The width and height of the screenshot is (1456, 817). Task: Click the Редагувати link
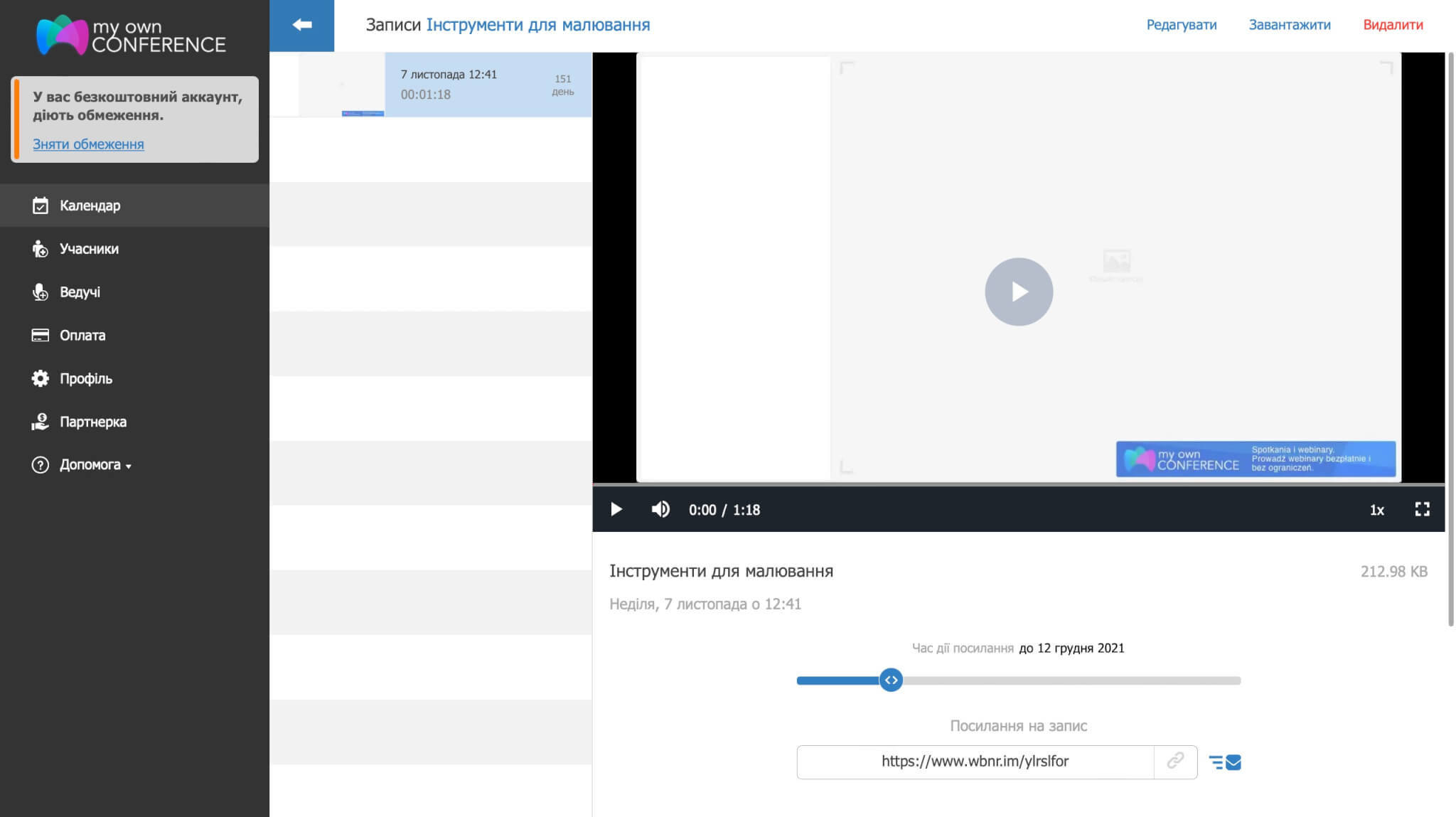point(1181,25)
